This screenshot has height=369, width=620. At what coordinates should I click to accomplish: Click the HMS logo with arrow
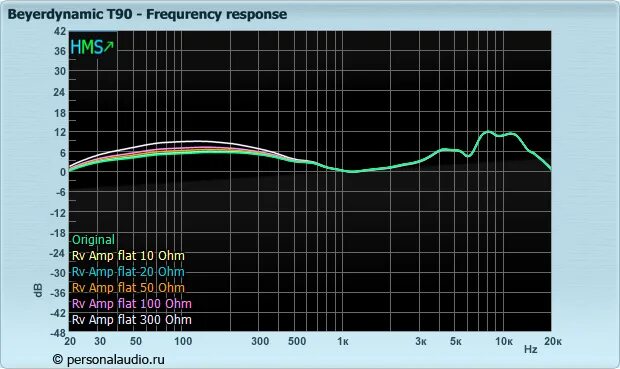[x=92, y=47]
